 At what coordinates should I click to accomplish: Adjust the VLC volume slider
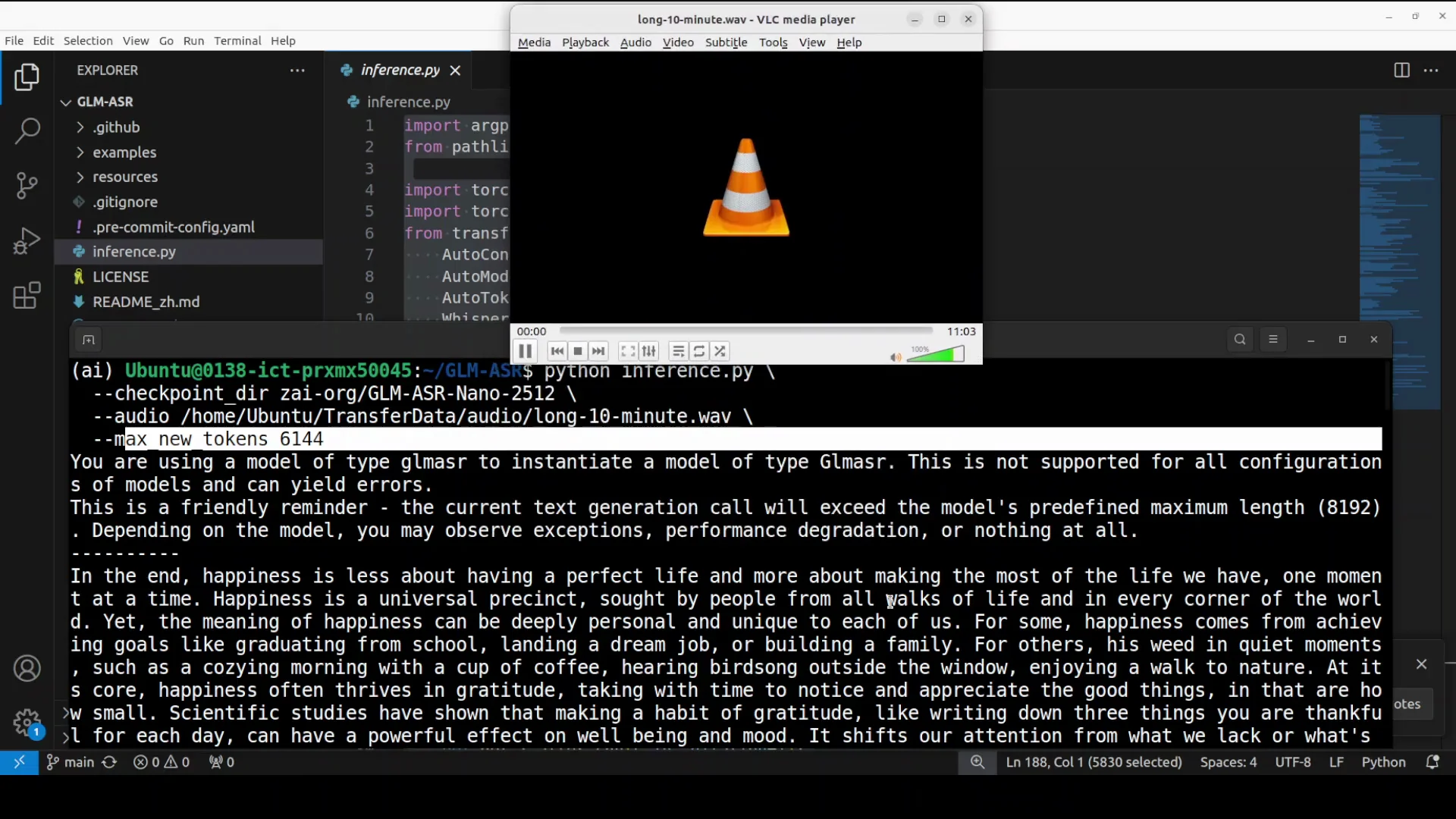point(937,353)
